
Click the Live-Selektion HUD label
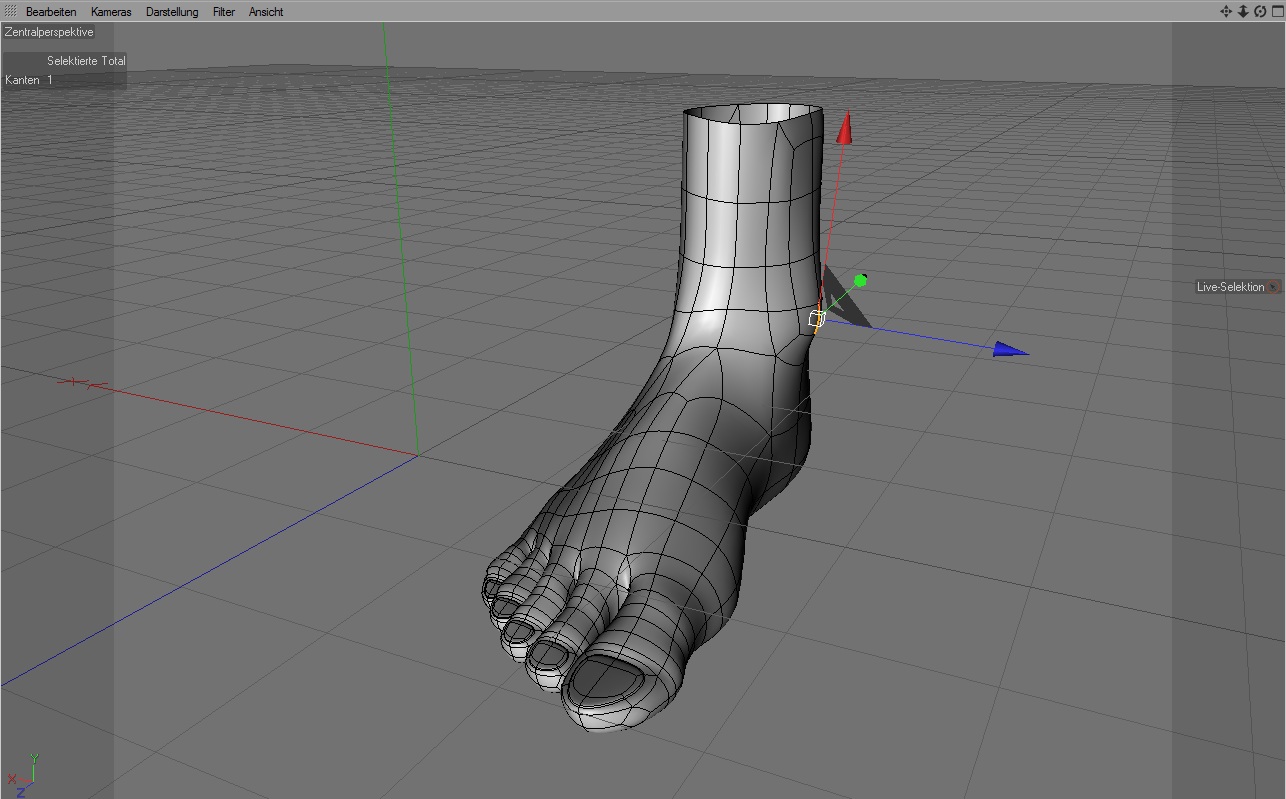coord(1230,287)
